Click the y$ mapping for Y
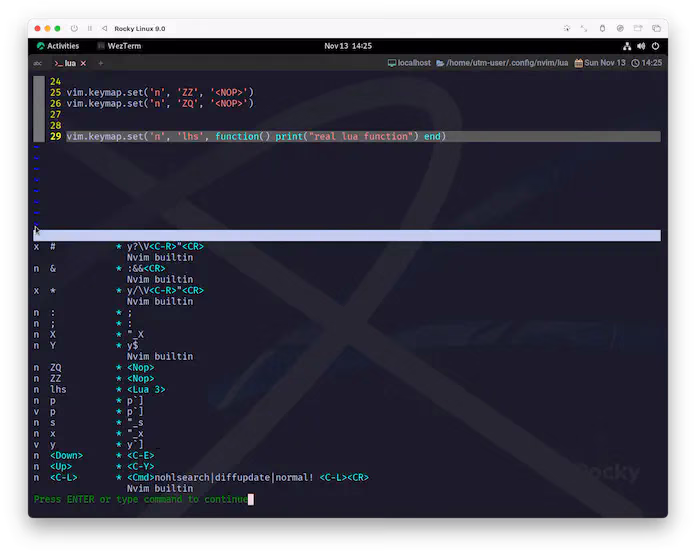Viewport: 696px width, 555px height. pyautogui.click(x=132, y=345)
